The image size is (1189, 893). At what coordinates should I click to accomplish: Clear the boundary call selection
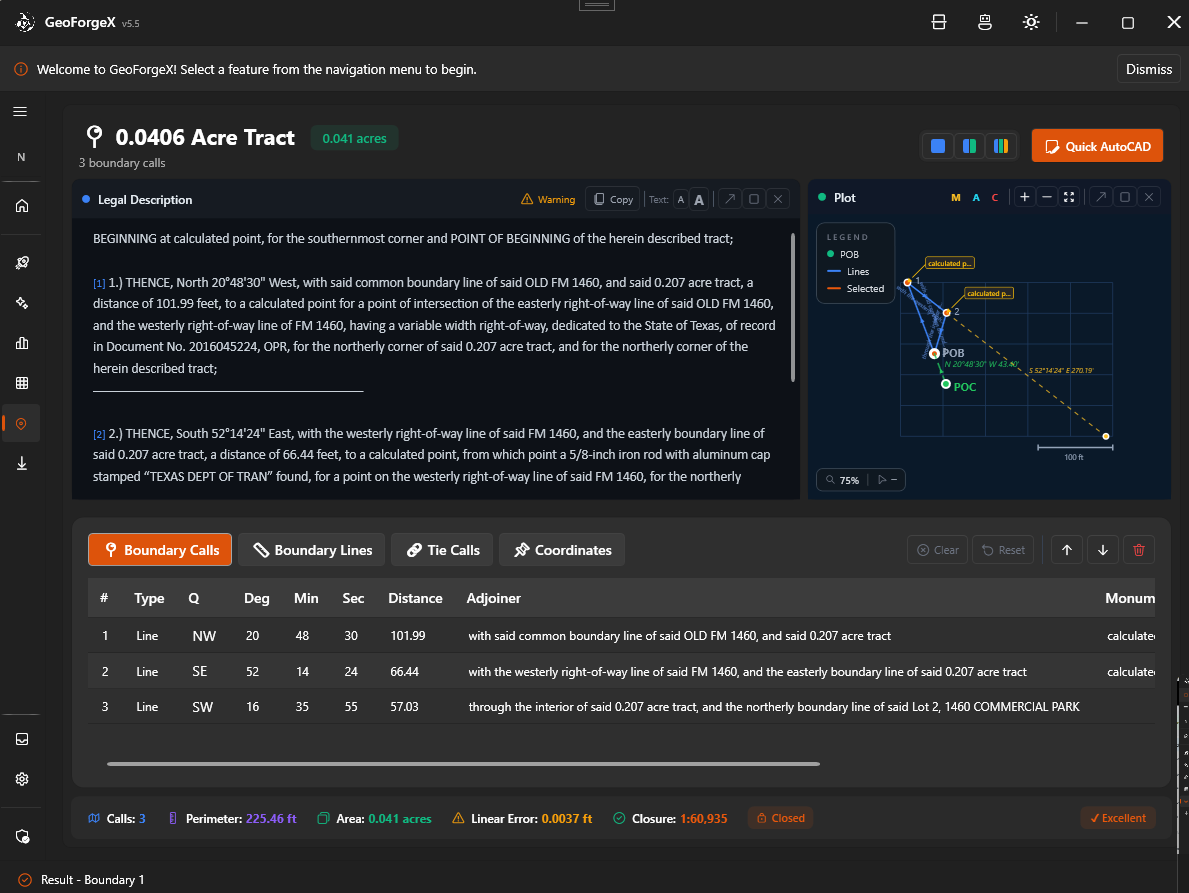click(x=937, y=550)
